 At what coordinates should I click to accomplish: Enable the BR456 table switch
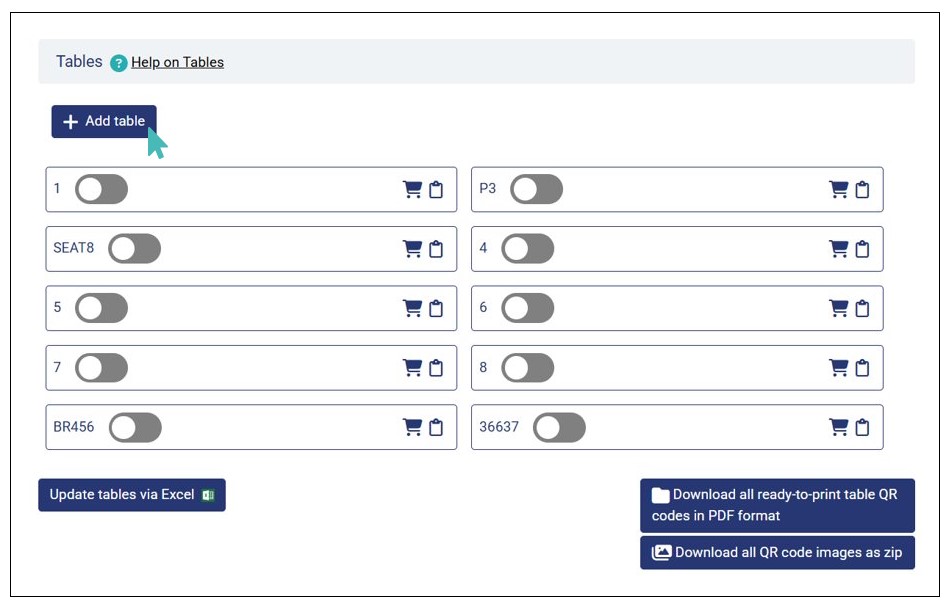pyautogui.click(x=135, y=427)
